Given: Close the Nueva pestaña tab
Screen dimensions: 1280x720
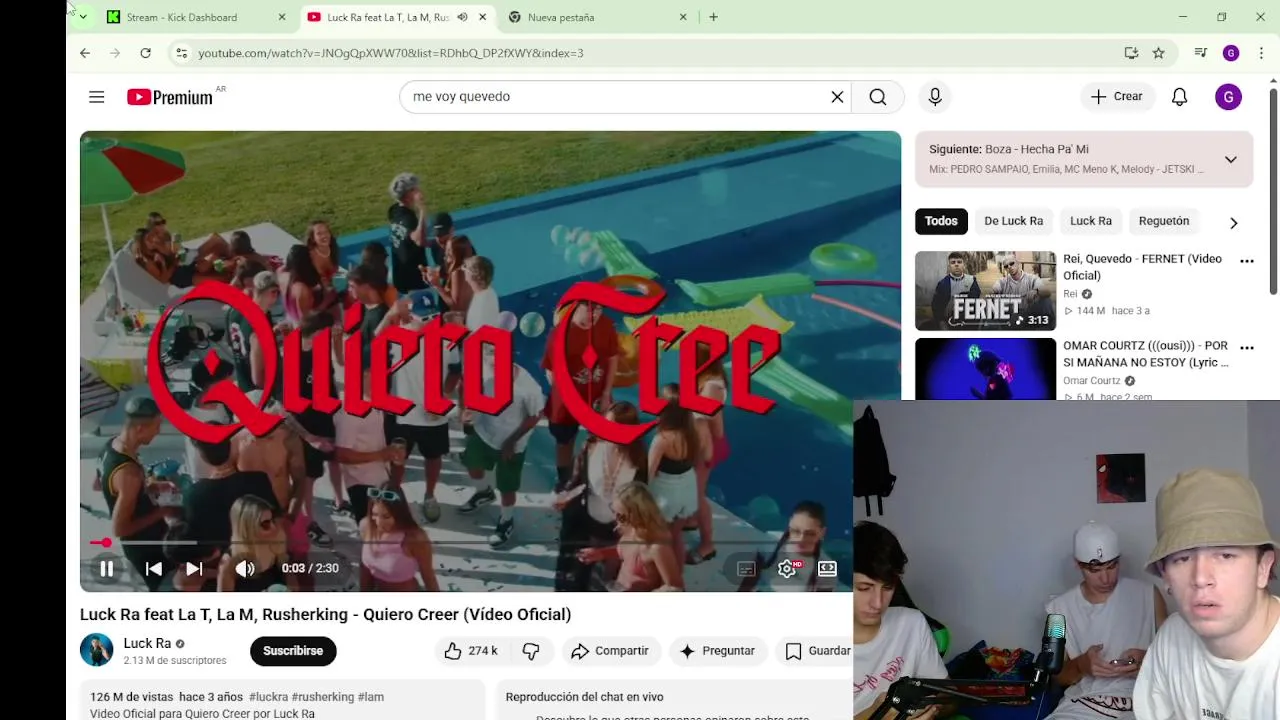Looking at the screenshot, I should (x=683, y=17).
